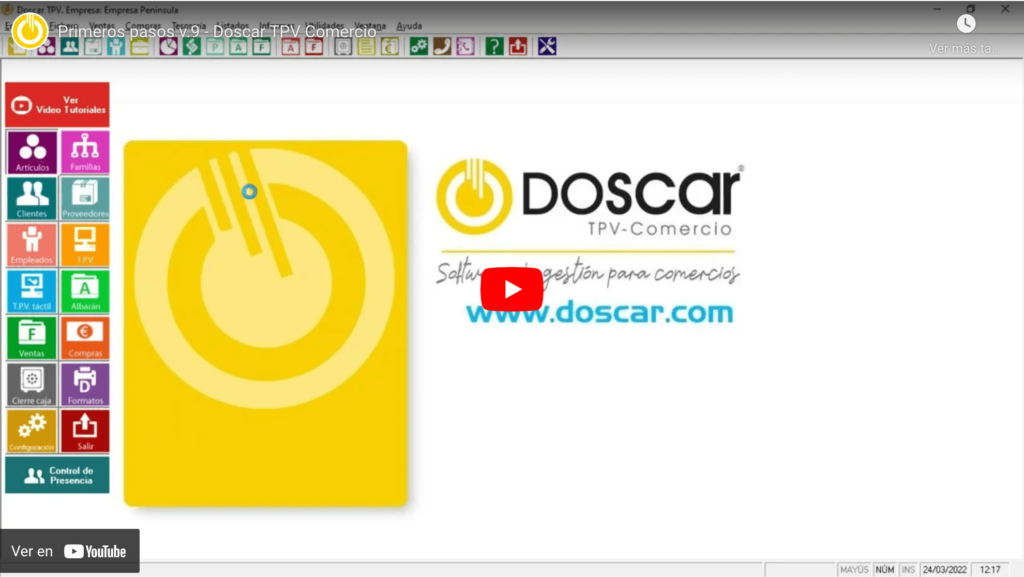The width and height of the screenshot is (1024, 577).
Task: Play the YouTube video
Action: click(x=511, y=288)
